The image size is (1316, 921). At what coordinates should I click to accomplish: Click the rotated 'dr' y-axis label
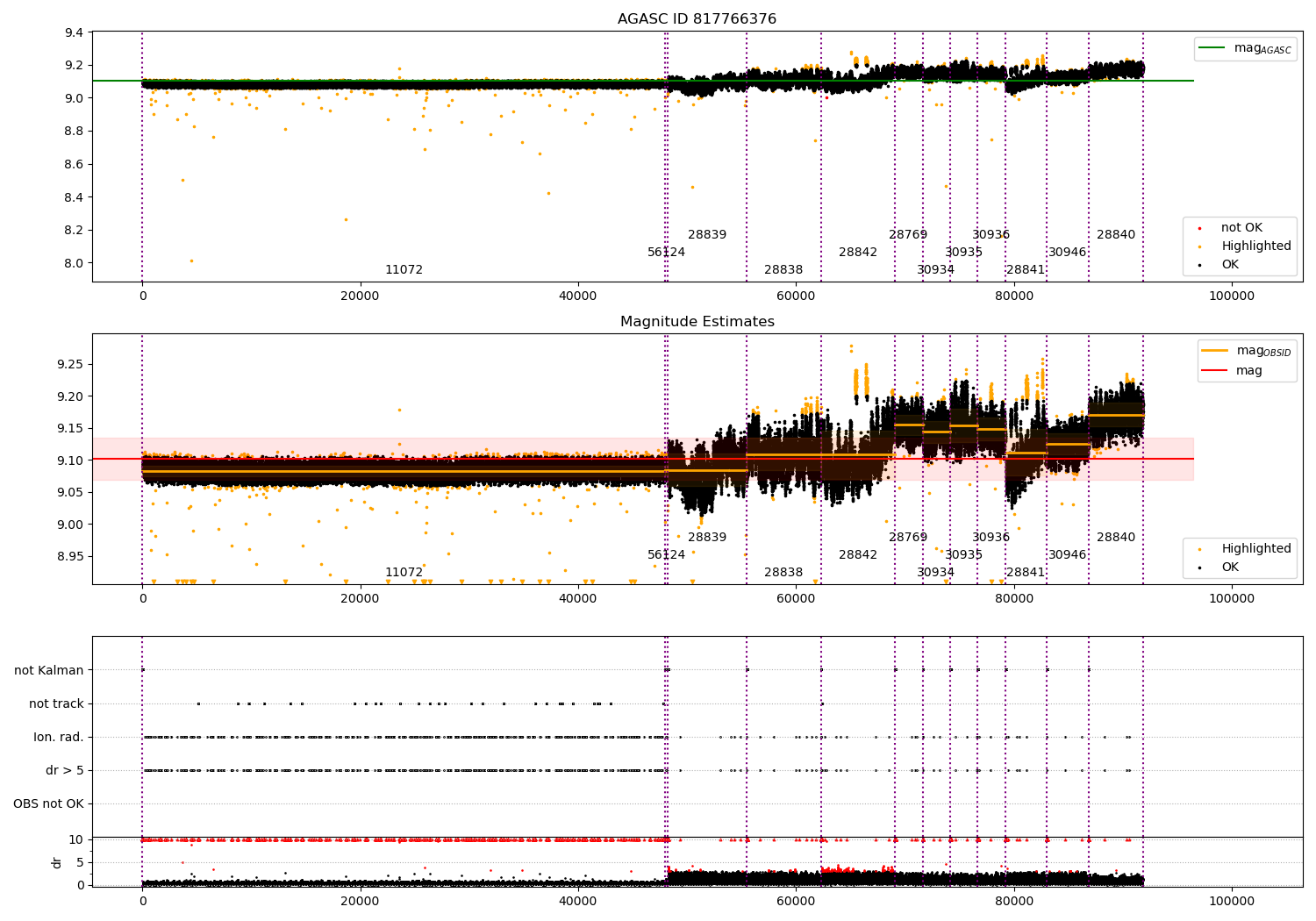tap(57, 862)
